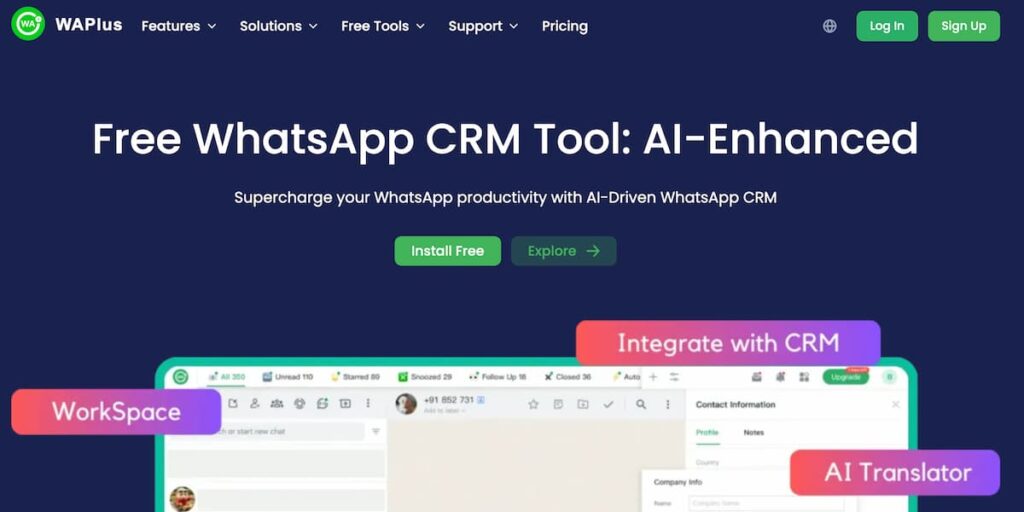Select the Closed 36 tab
Screen dimensions: 1024x512
point(568,377)
